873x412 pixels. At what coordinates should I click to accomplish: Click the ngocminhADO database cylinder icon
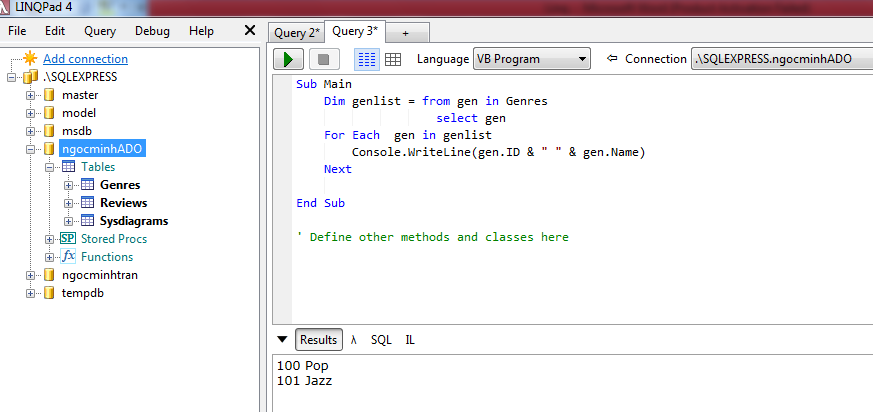pos(49,149)
